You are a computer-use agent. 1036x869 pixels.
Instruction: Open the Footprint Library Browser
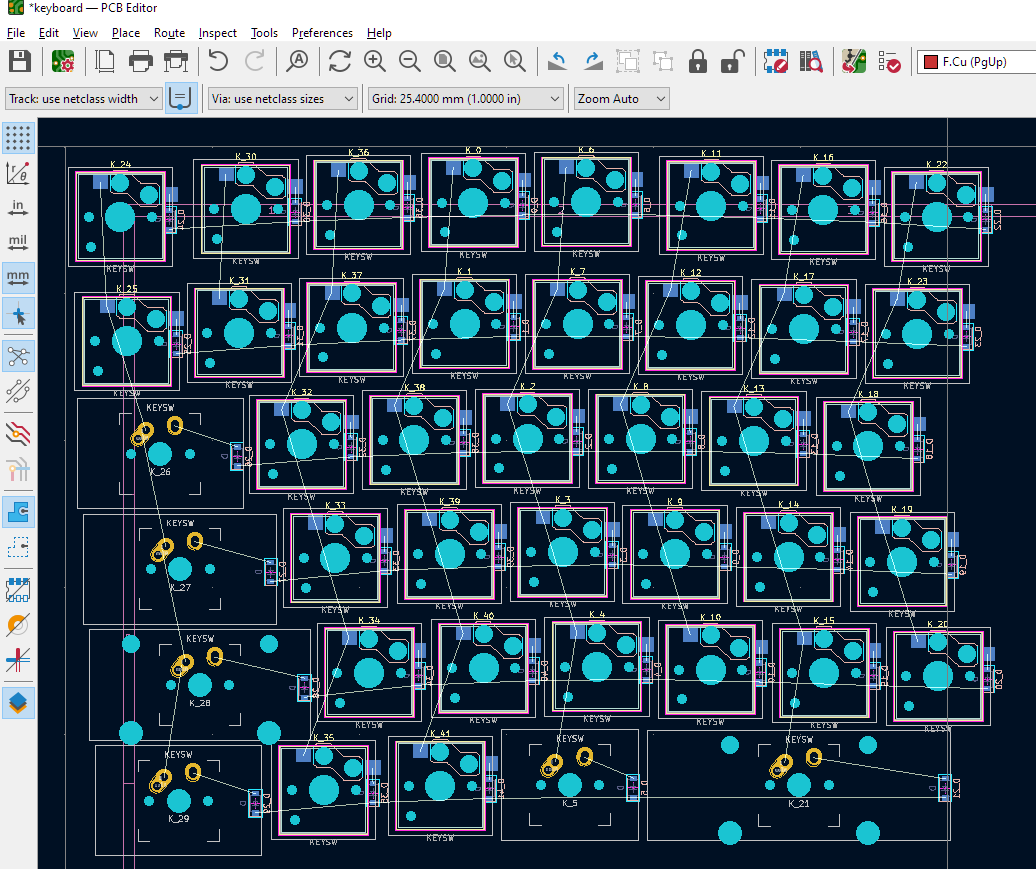811,61
